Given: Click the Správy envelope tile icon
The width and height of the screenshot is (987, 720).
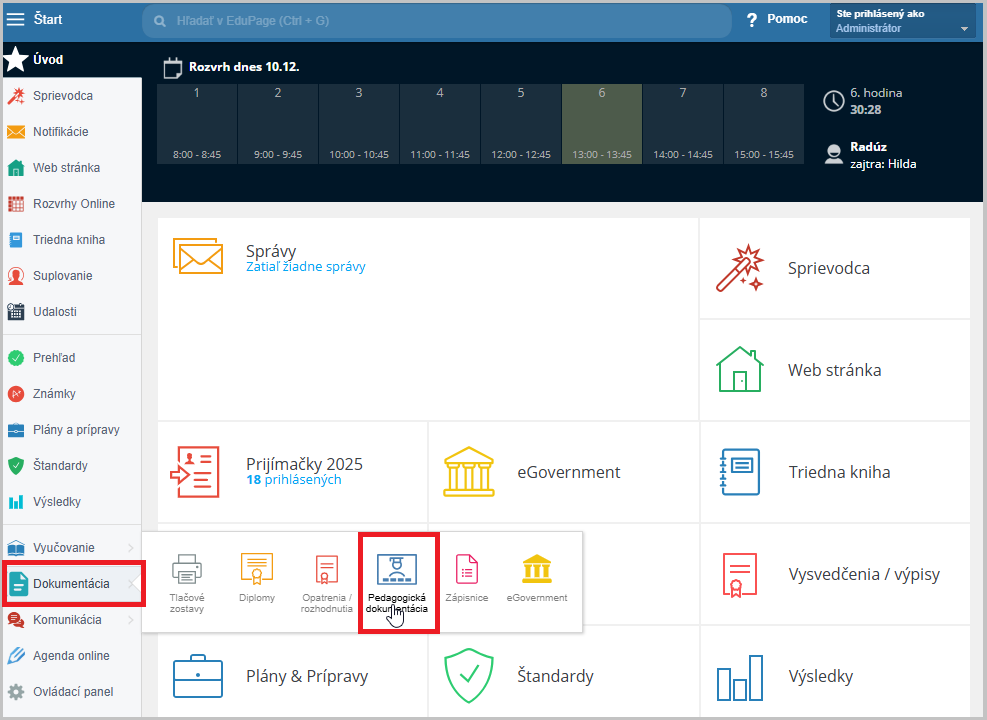Looking at the screenshot, I should click(x=198, y=256).
